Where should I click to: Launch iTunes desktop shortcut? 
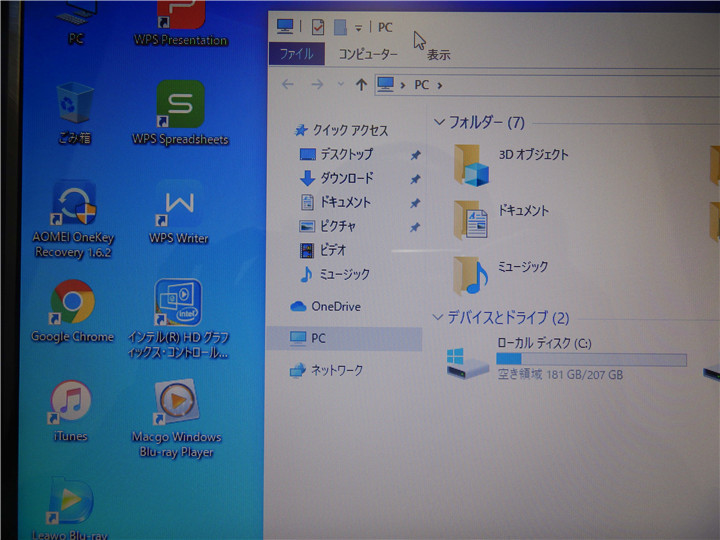pos(70,411)
